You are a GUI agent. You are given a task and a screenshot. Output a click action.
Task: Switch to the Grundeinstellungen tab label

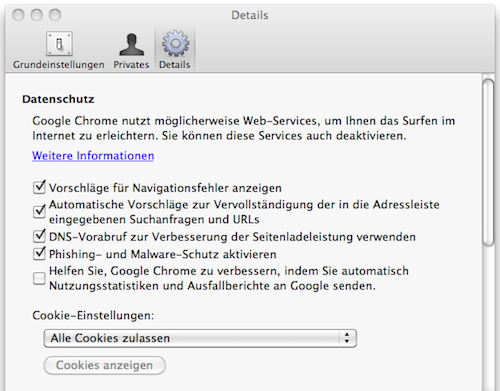(59, 65)
